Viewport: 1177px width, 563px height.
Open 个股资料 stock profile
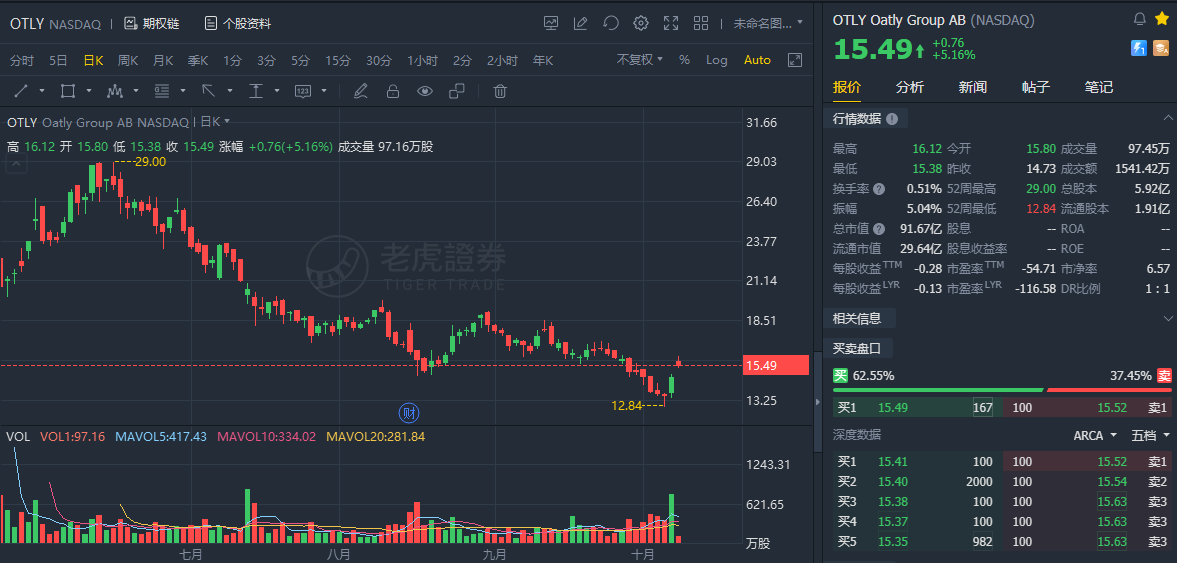tap(238, 23)
